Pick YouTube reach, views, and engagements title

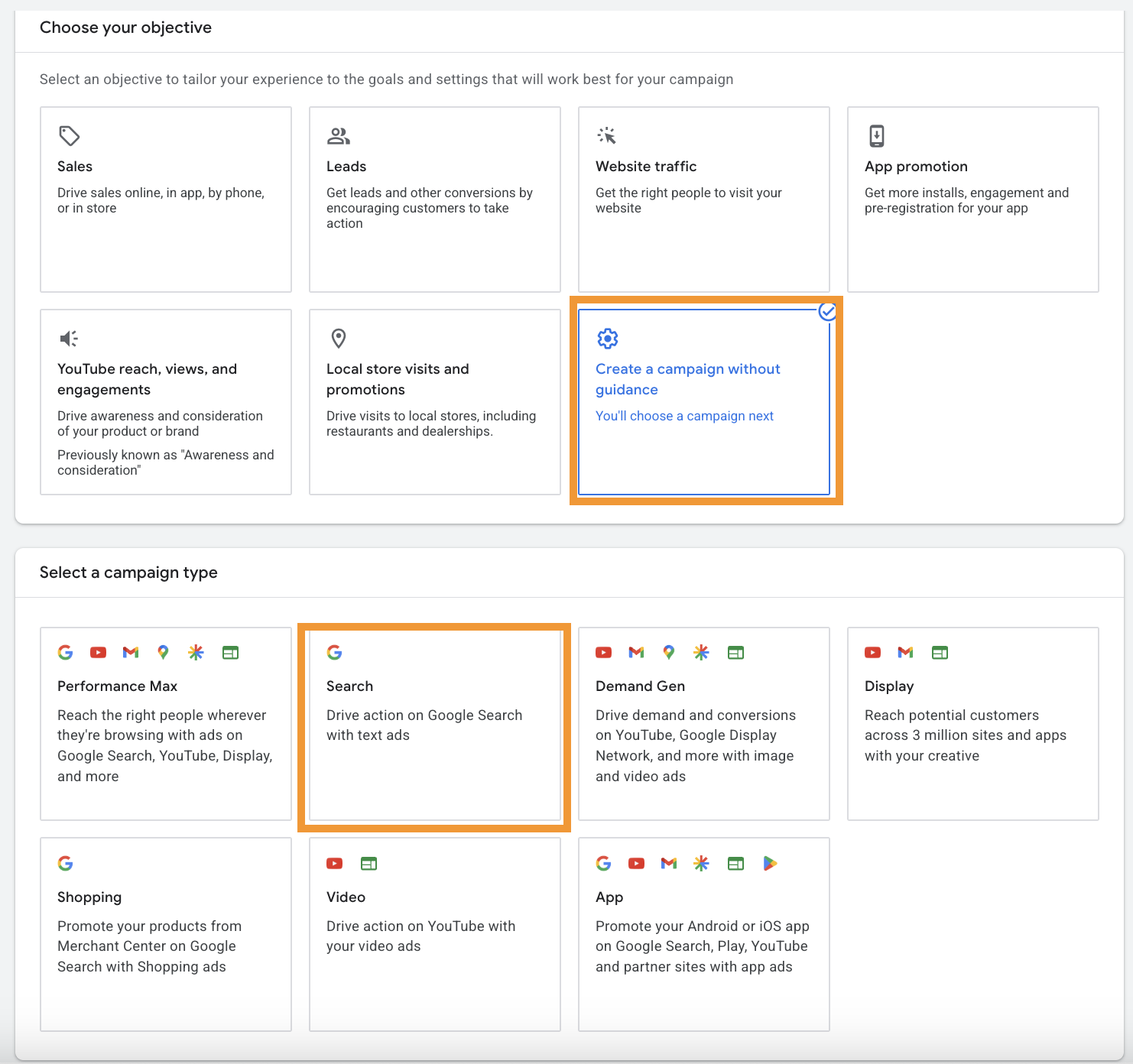point(148,379)
